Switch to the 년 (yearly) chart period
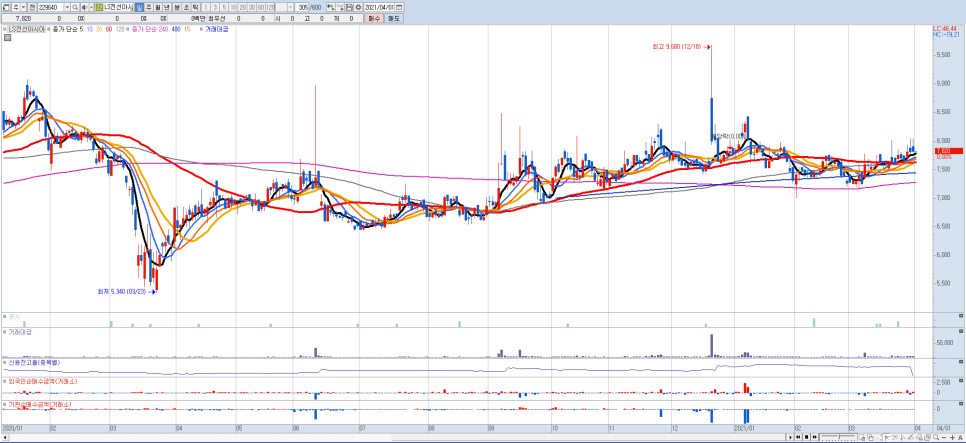The image size is (966, 443). click(x=166, y=7)
